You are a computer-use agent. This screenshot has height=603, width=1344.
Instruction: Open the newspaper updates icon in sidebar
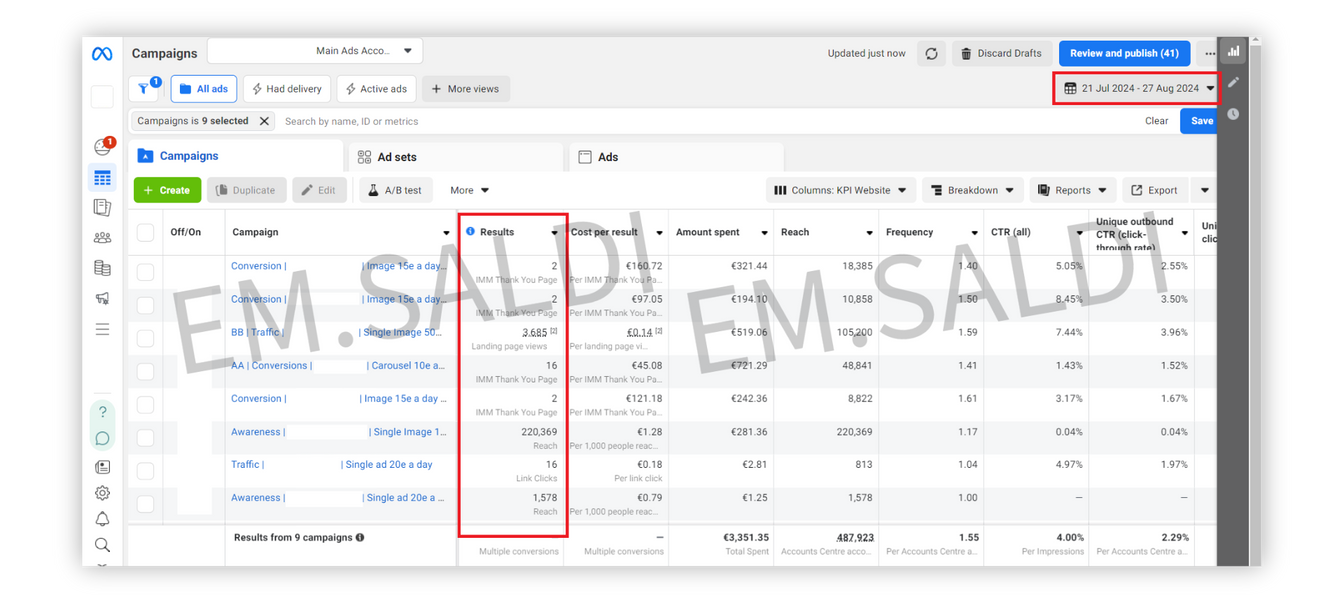tap(102, 467)
